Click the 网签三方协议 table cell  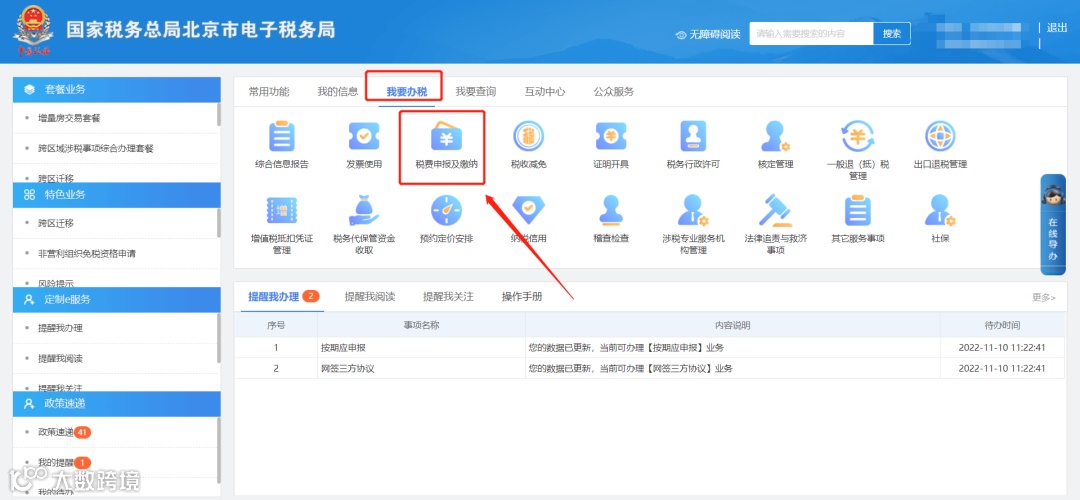(x=421, y=368)
